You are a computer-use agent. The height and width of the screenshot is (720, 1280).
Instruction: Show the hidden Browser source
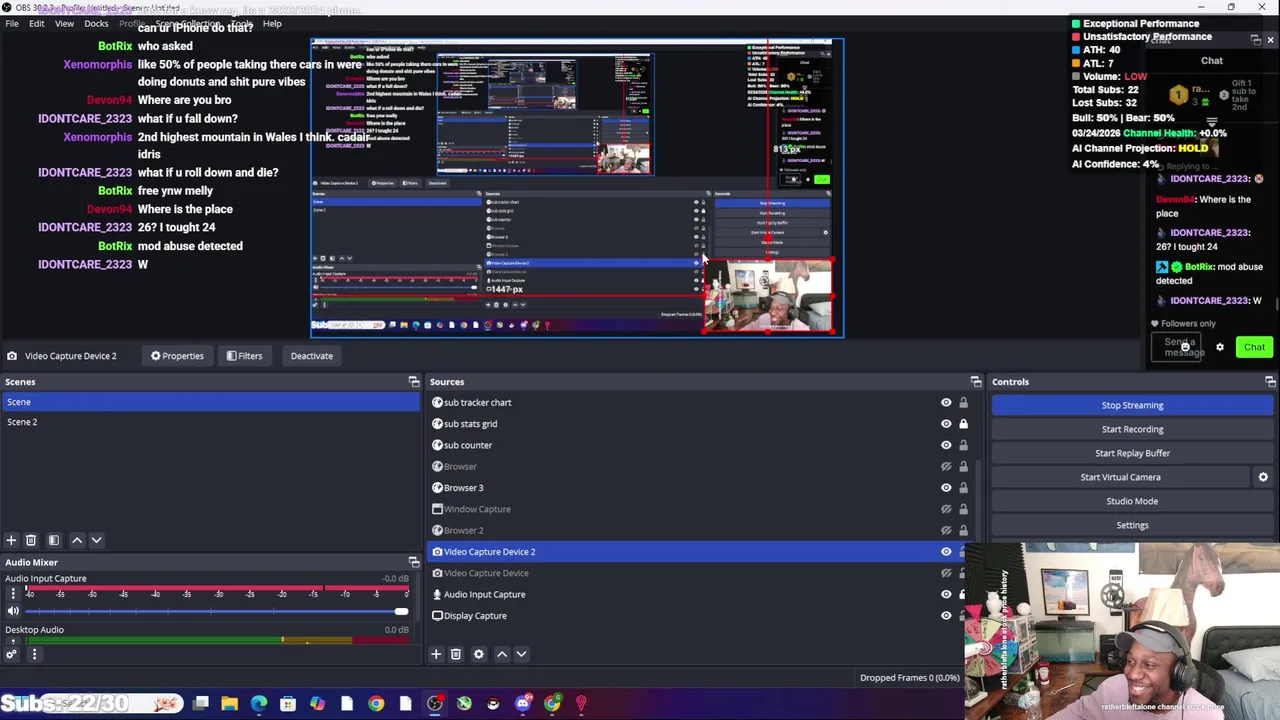[x=946, y=467]
